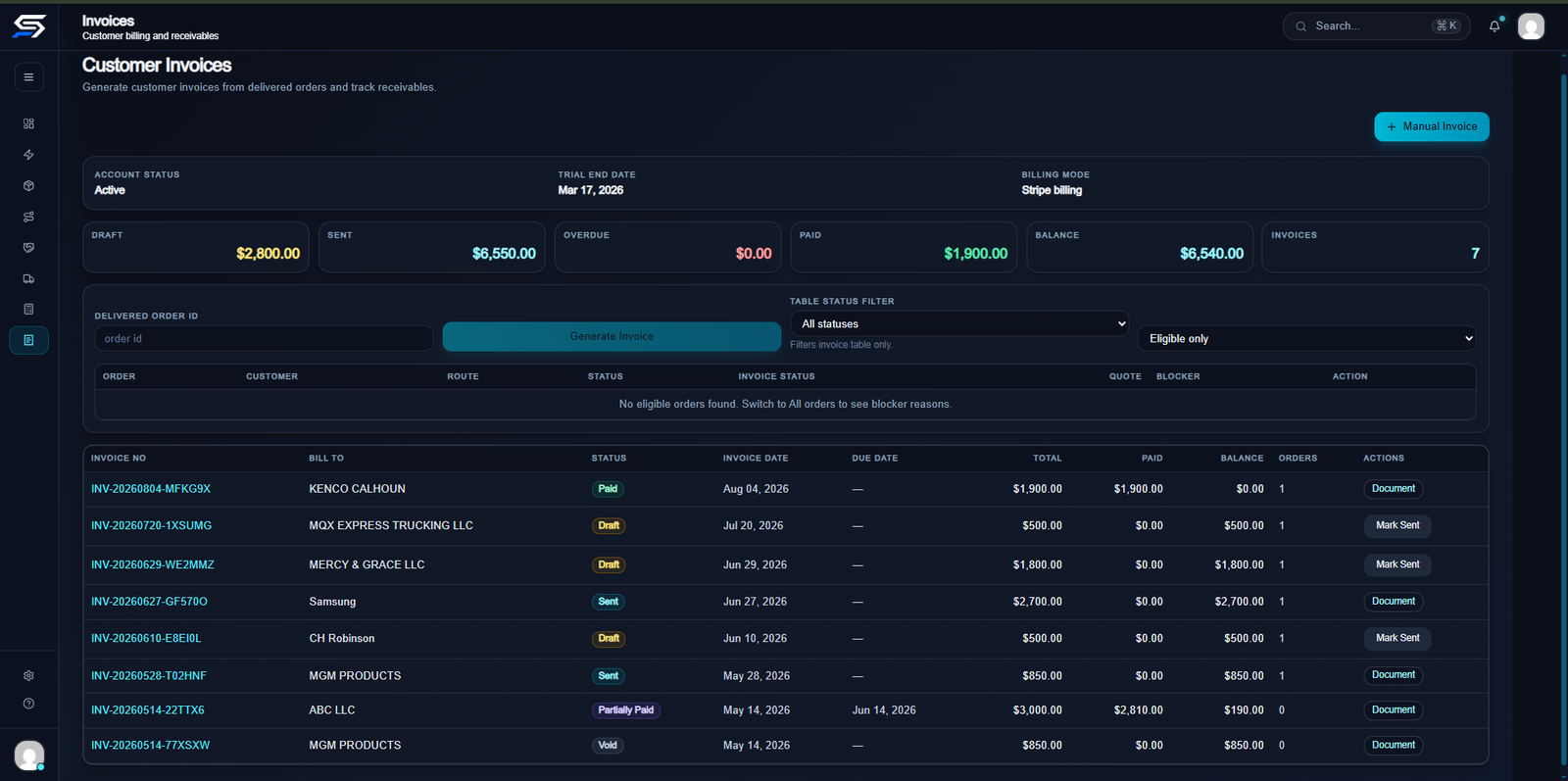Click the BILL TO column header

[x=326, y=459]
